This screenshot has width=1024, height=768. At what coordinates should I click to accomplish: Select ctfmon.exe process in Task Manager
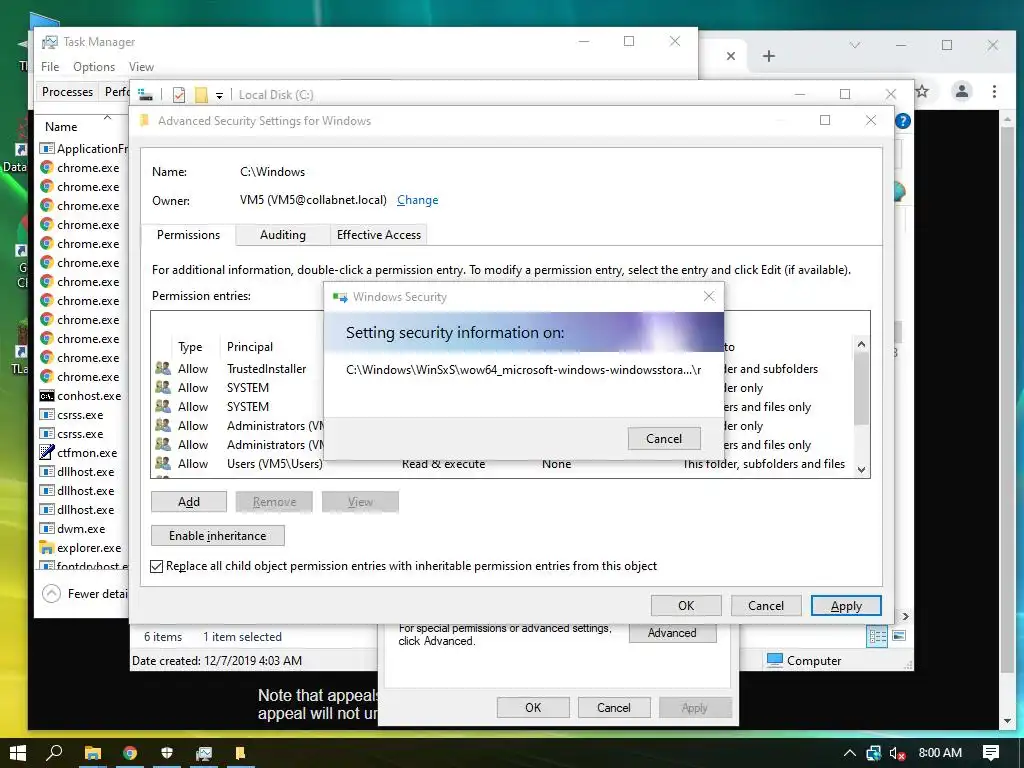click(x=82, y=453)
